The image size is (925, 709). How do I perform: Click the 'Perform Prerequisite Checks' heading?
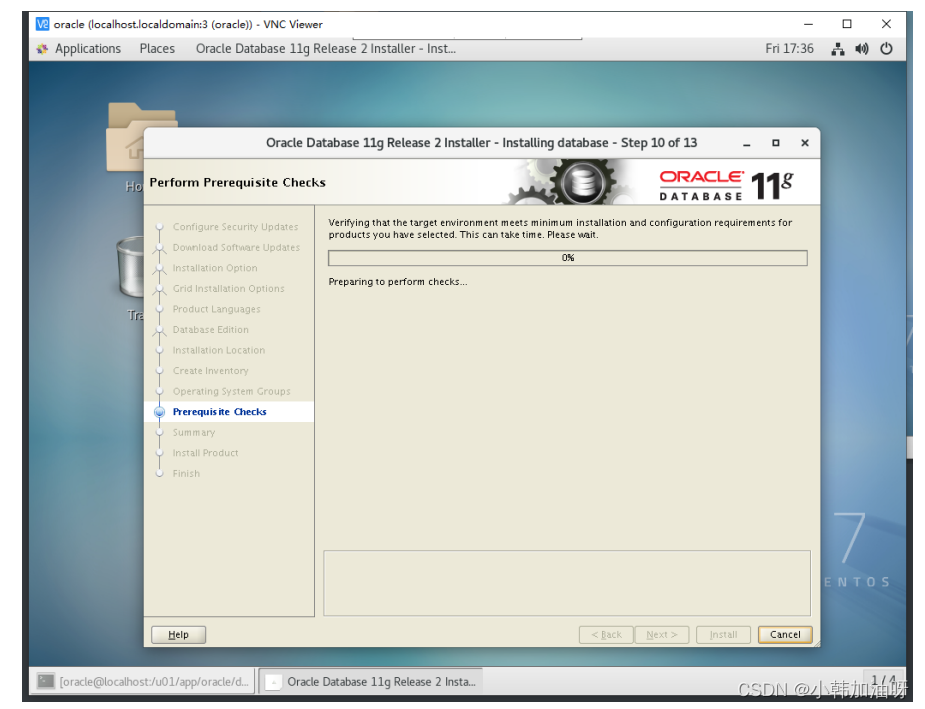[x=237, y=182]
